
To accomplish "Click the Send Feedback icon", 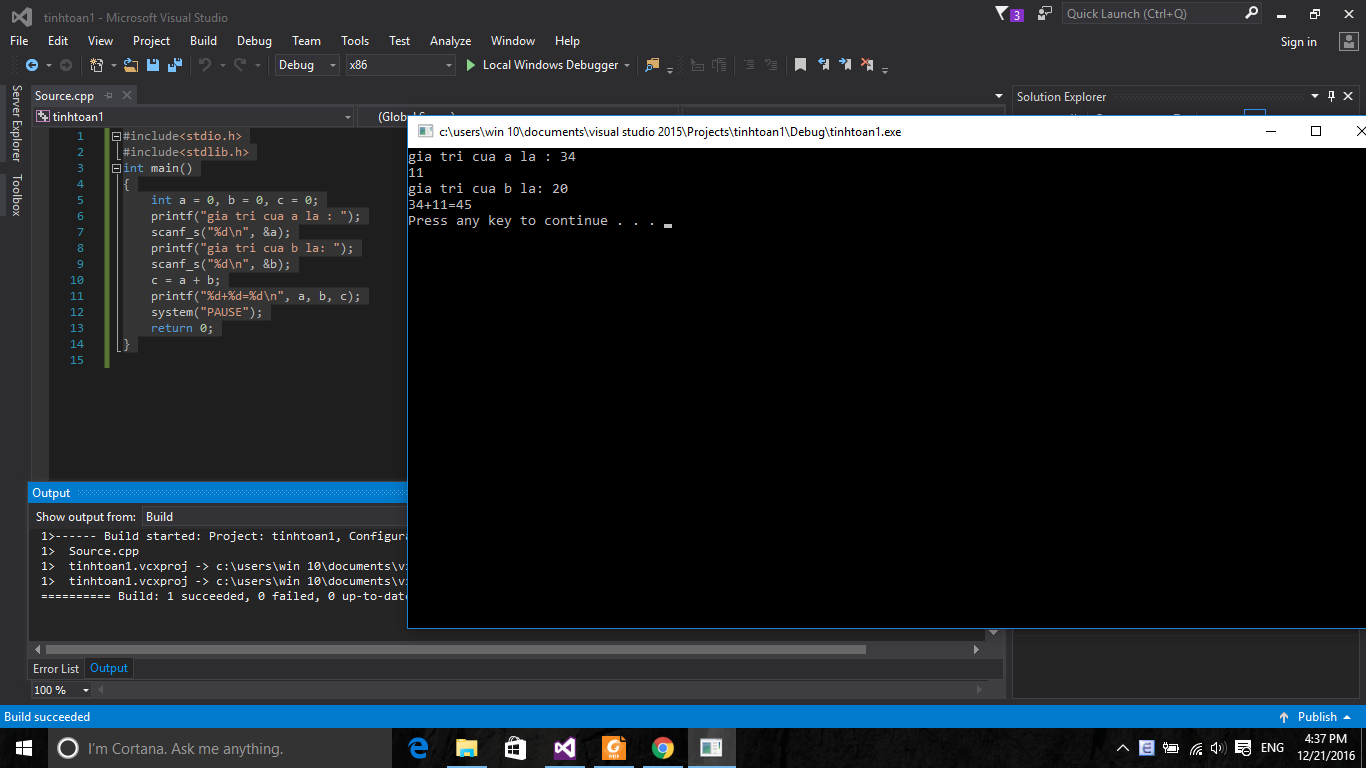I will click(x=1045, y=14).
